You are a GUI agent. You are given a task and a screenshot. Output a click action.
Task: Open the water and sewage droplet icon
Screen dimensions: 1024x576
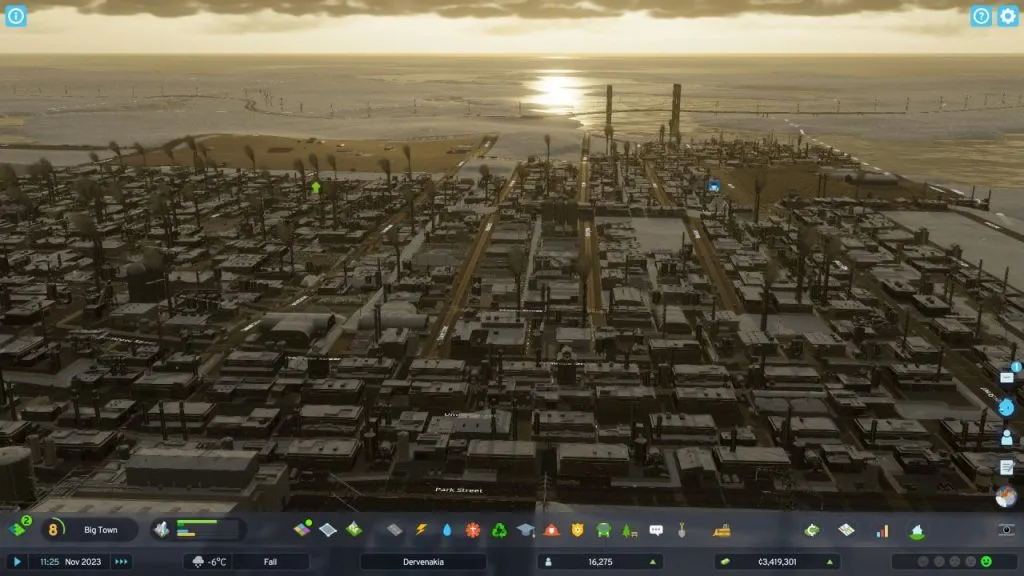click(x=447, y=530)
